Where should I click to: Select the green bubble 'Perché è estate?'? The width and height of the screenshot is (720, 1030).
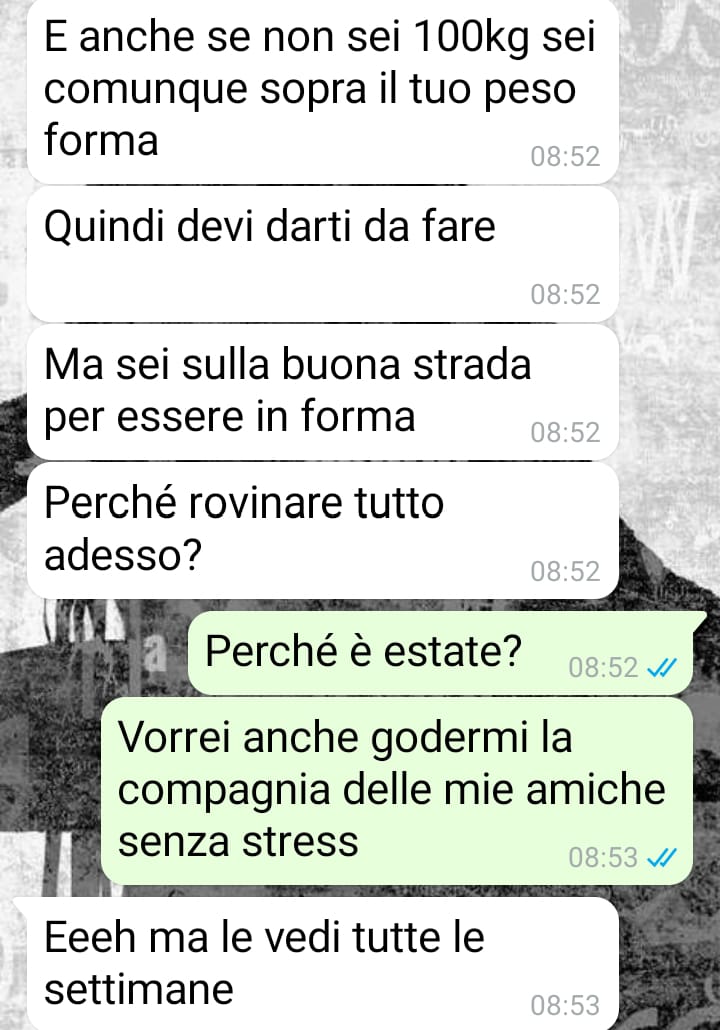point(441,653)
